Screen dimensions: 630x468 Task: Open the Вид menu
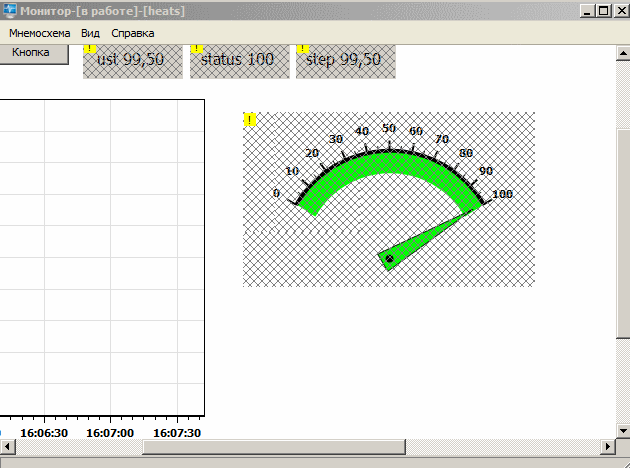[x=90, y=33]
